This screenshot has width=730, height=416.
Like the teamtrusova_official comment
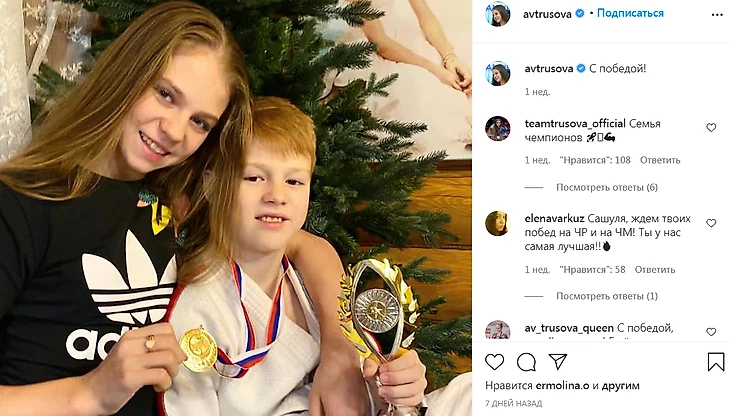point(711,127)
